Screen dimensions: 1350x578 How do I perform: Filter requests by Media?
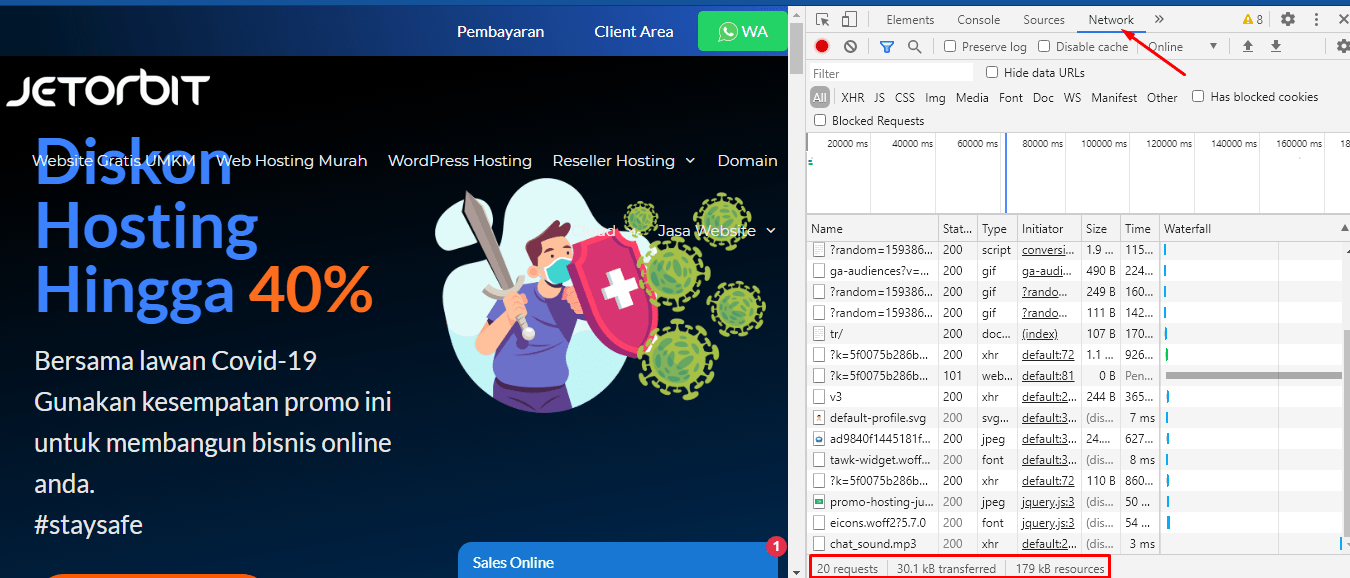pyautogui.click(x=972, y=97)
